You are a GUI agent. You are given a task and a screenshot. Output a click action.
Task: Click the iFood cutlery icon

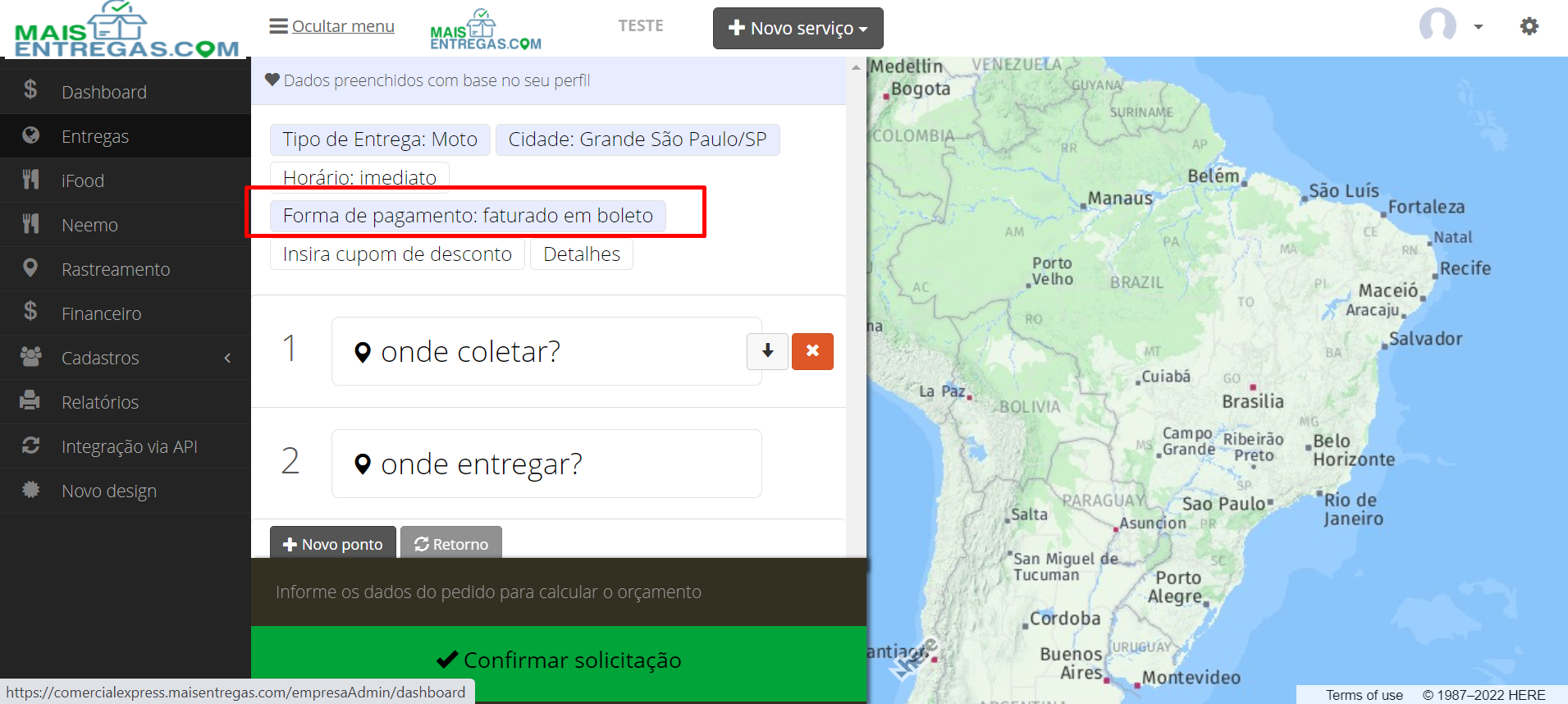coord(30,179)
